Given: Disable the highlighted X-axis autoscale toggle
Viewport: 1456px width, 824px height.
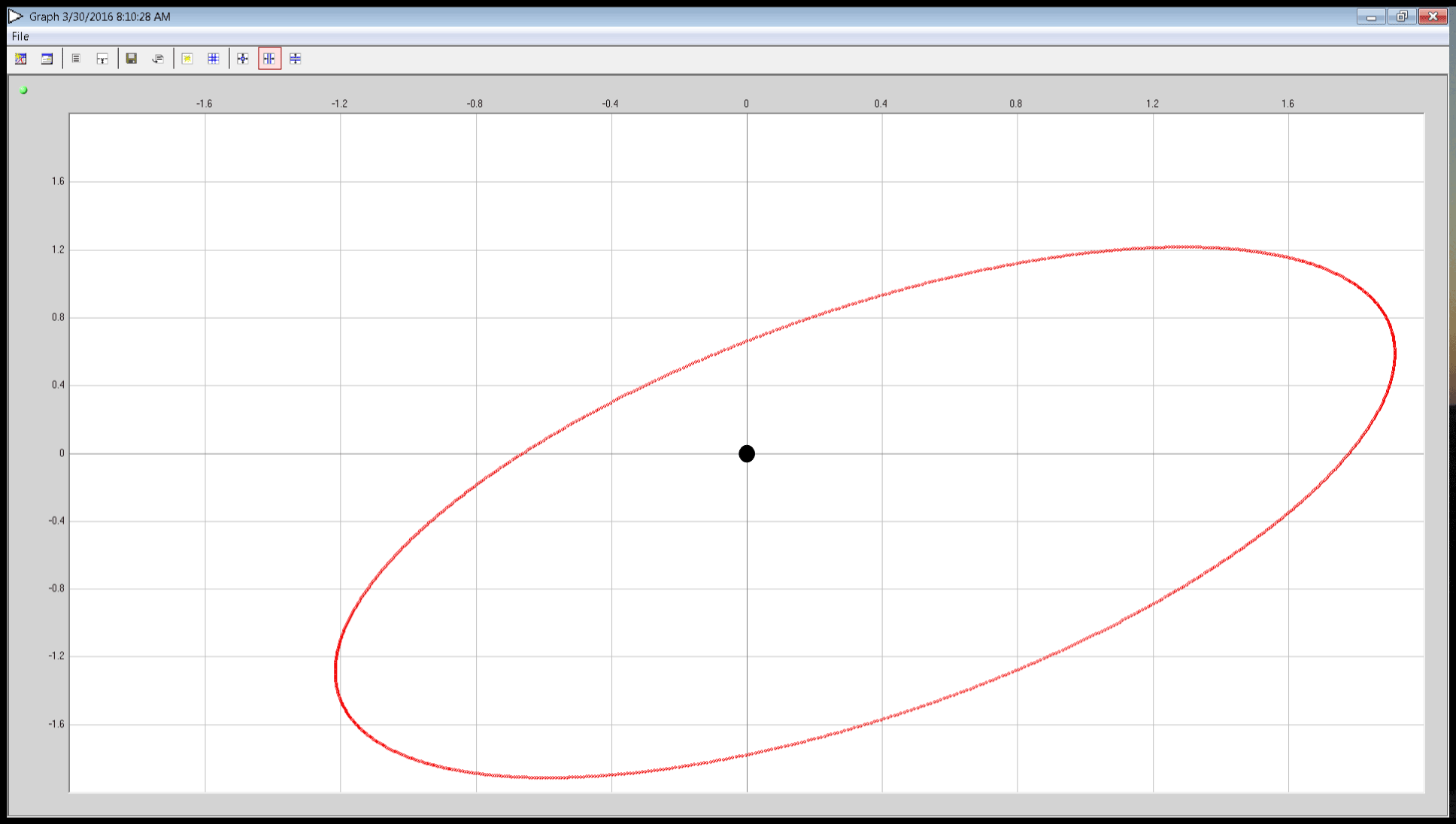Looking at the screenshot, I should tap(269, 59).
